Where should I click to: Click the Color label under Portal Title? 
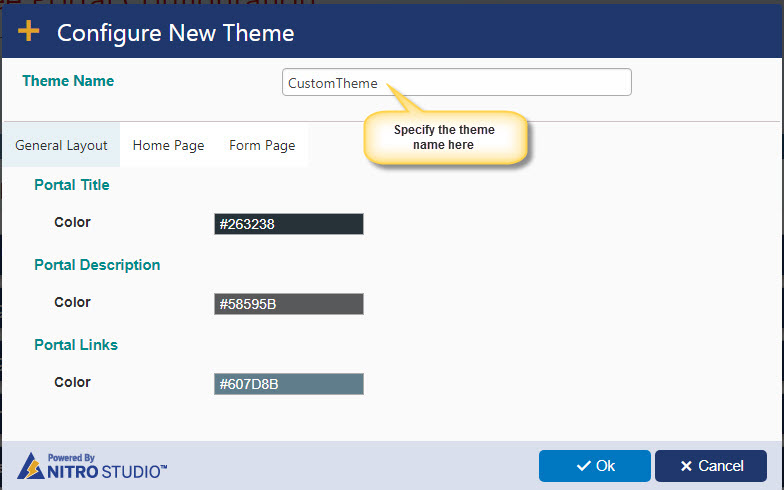pos(72,222)
